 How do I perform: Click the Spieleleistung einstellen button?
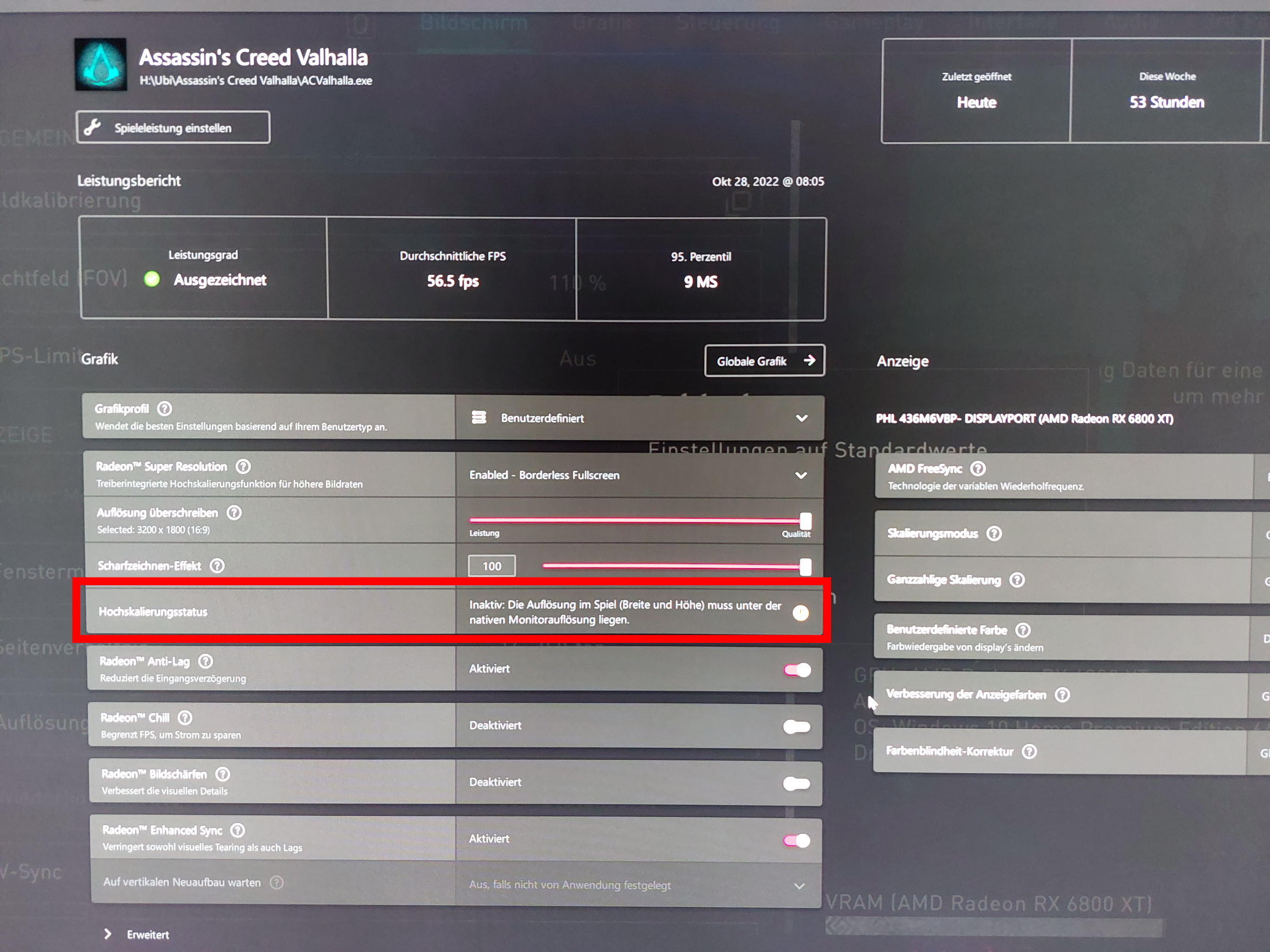(173, 127)
